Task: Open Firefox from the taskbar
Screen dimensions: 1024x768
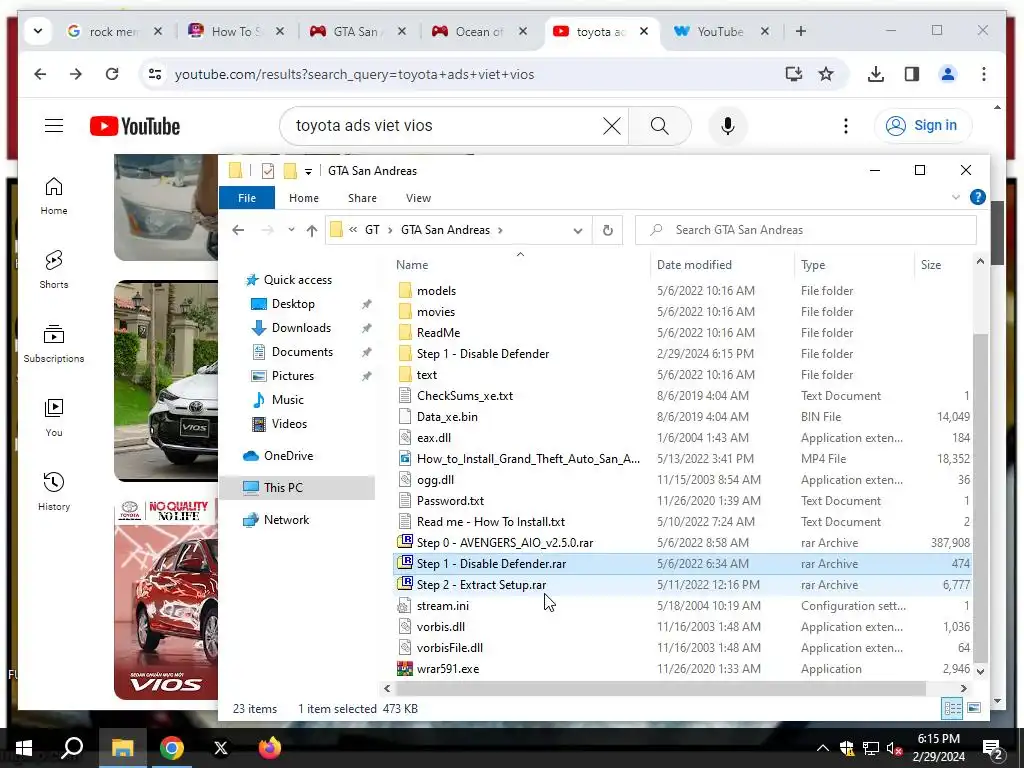Action: pyautogui.click(x=269, y=748)
